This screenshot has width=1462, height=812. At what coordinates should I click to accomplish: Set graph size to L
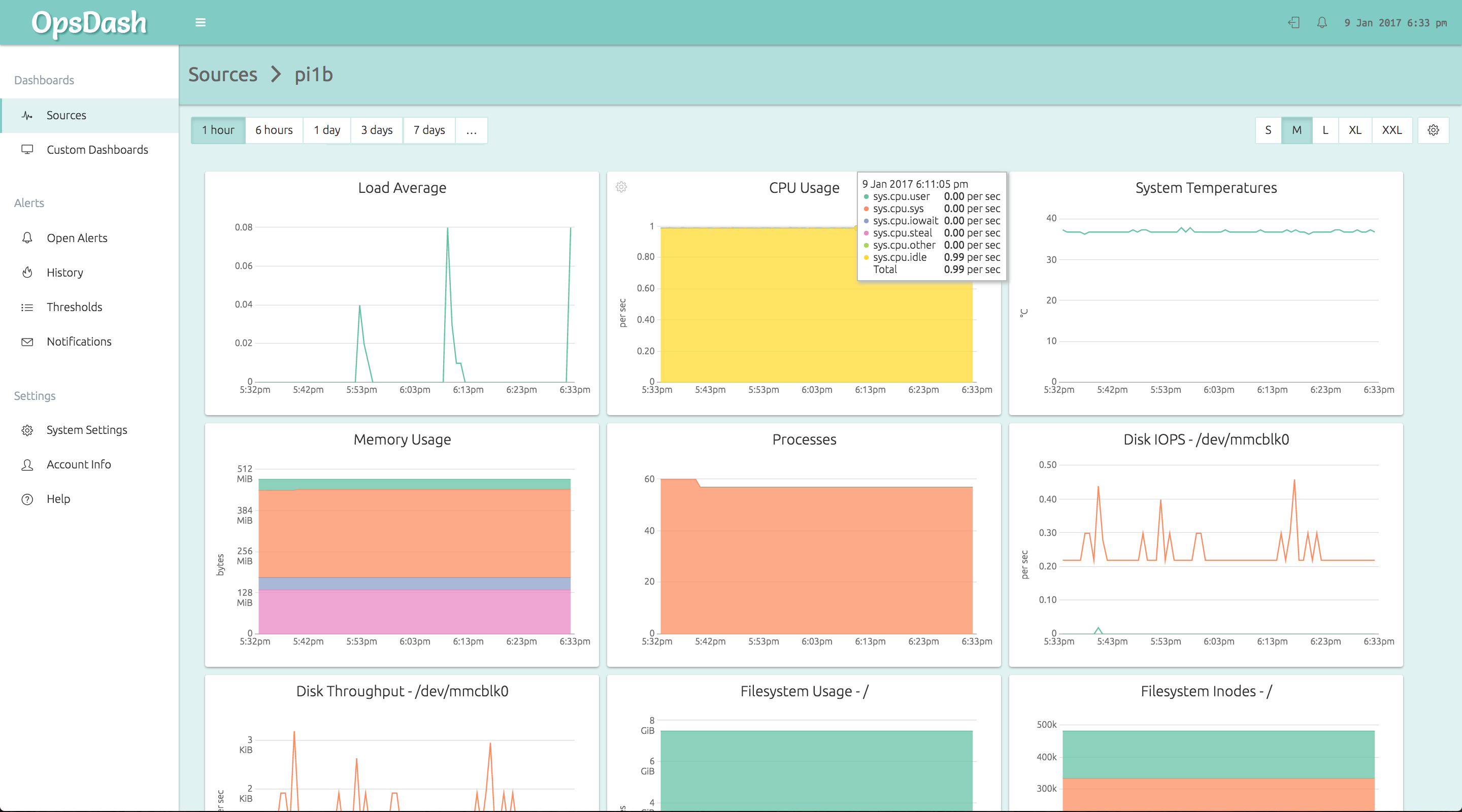(1325, 130)
